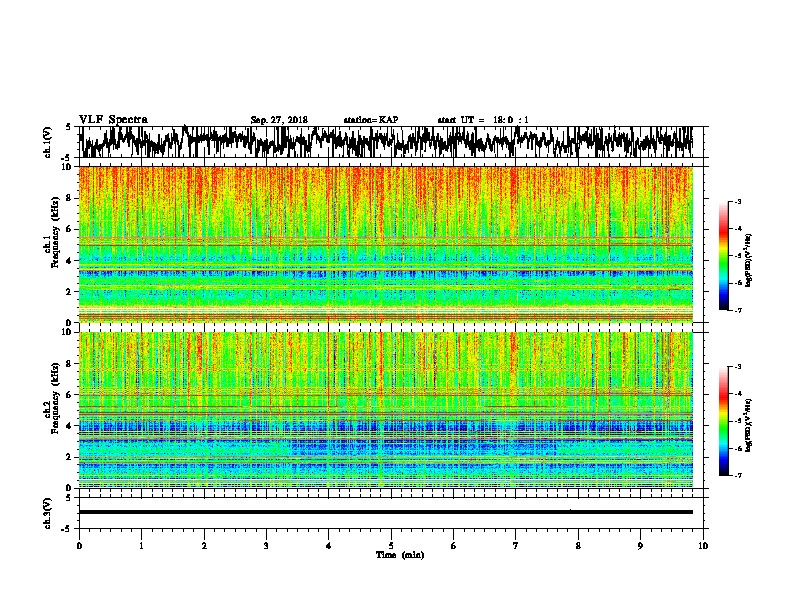The image size is (792, 612).
Task: Click the ch.3 flat black trace
Action: pyautogui.click(x=386, y=512)
